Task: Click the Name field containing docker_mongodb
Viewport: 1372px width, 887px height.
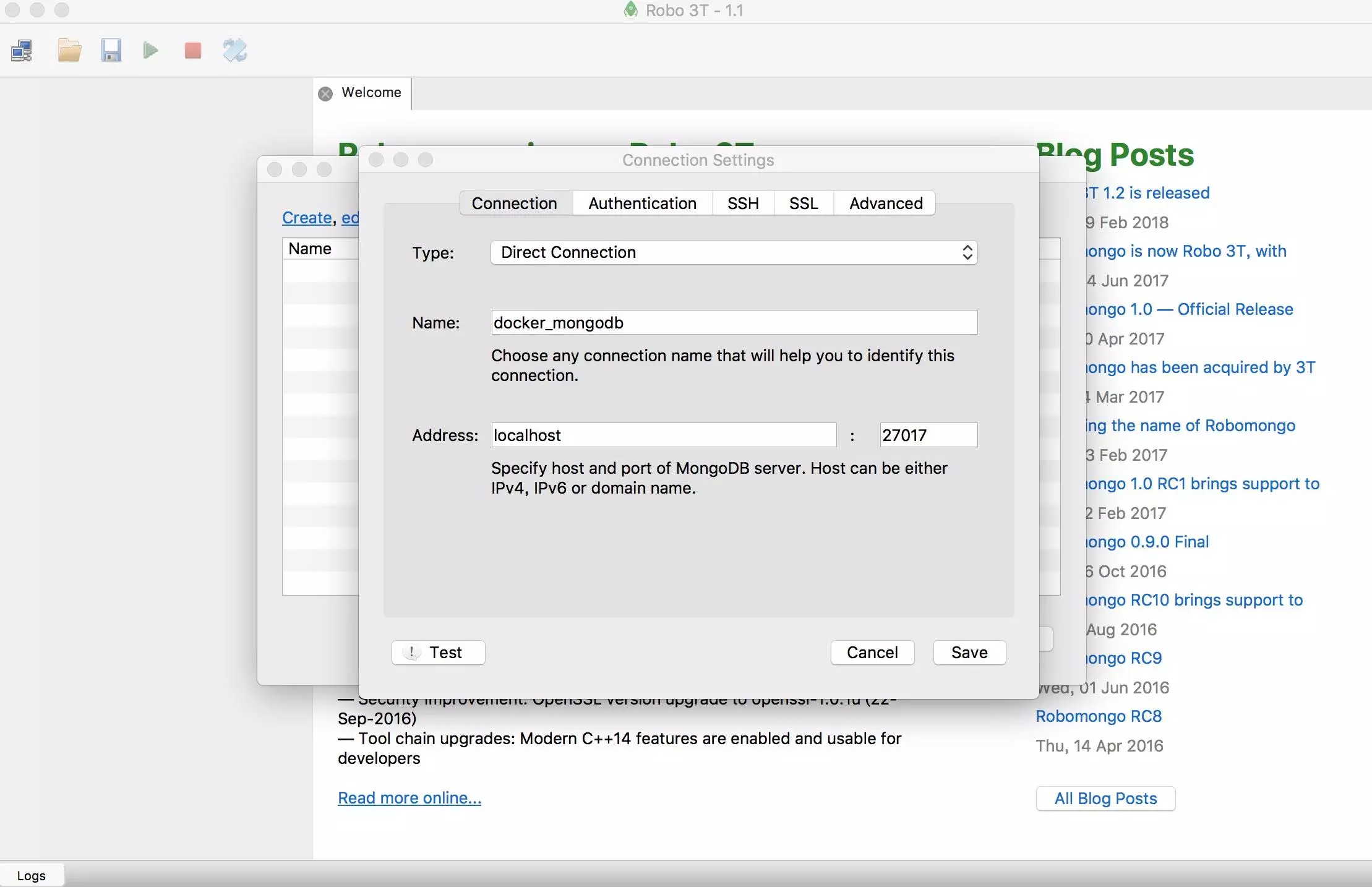Action: pos(734,322)
